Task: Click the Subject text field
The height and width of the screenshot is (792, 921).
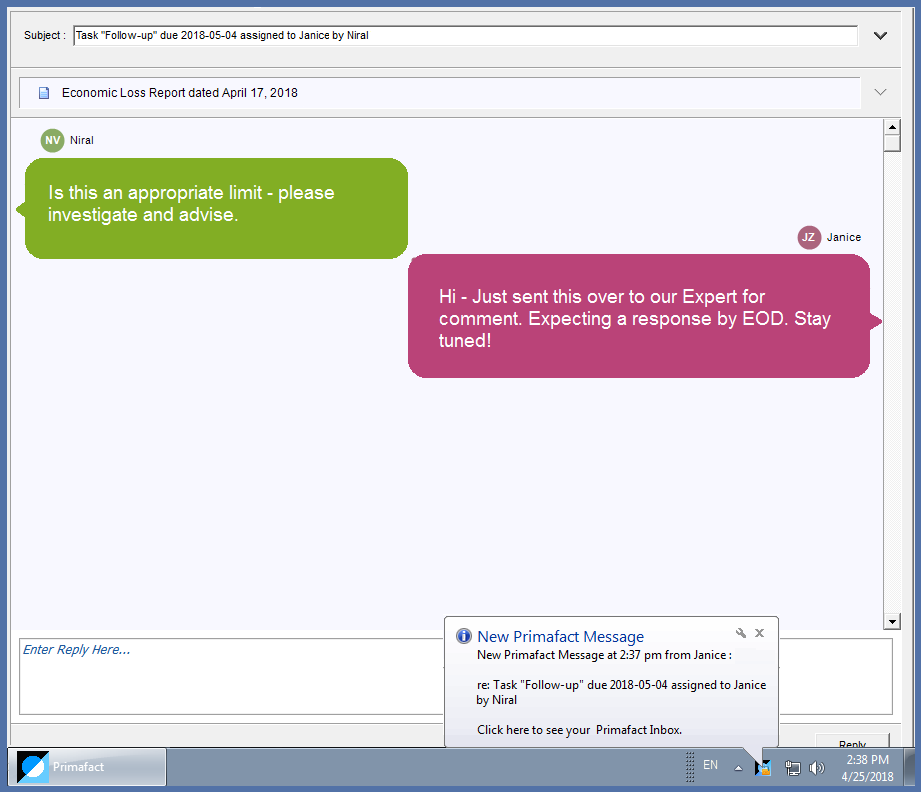Action: [465, 35]
